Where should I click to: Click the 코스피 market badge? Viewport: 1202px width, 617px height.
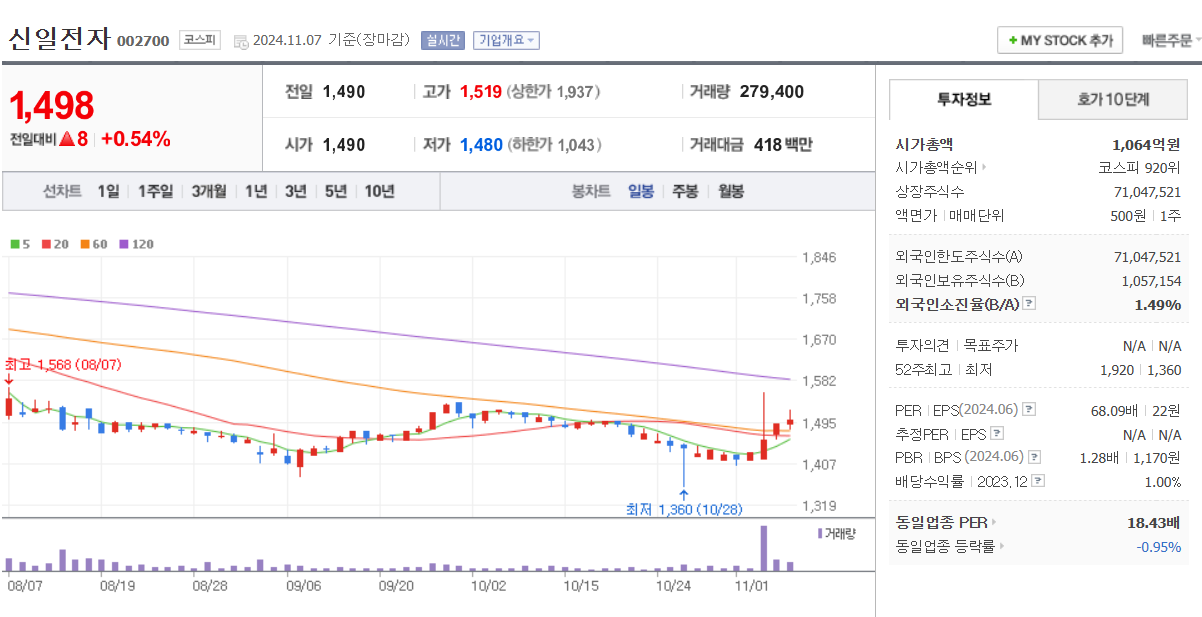tap(200, 40)
